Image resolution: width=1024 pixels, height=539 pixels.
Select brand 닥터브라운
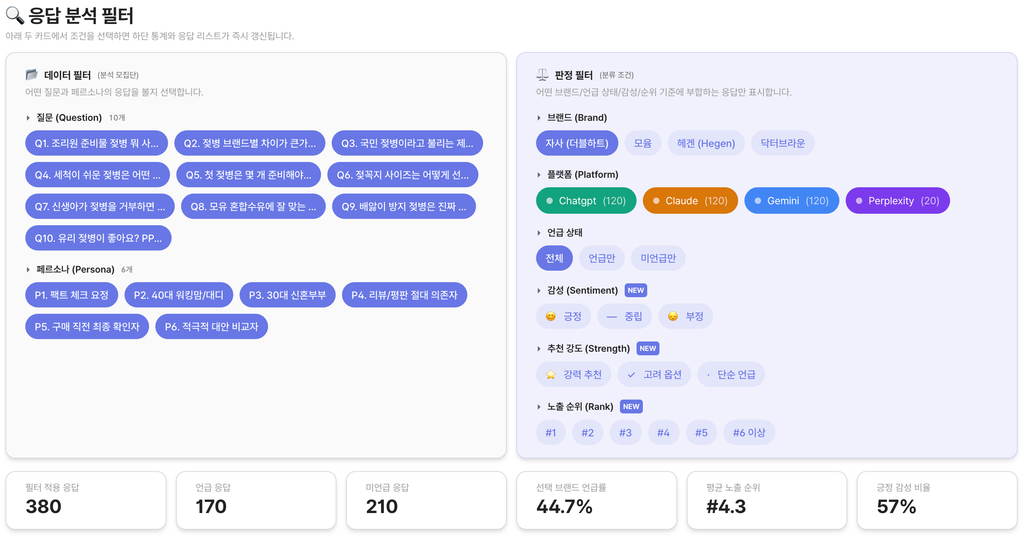coord(782,143)
